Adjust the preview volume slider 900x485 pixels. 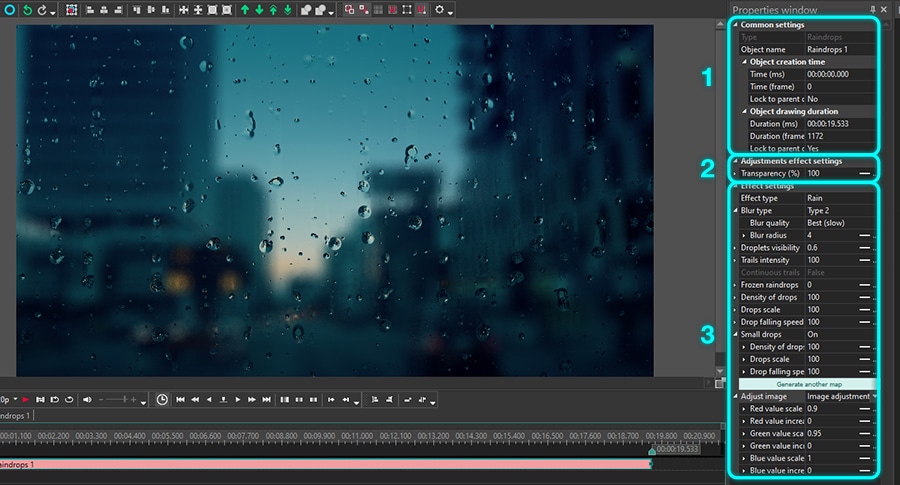(x=118, y=399)
